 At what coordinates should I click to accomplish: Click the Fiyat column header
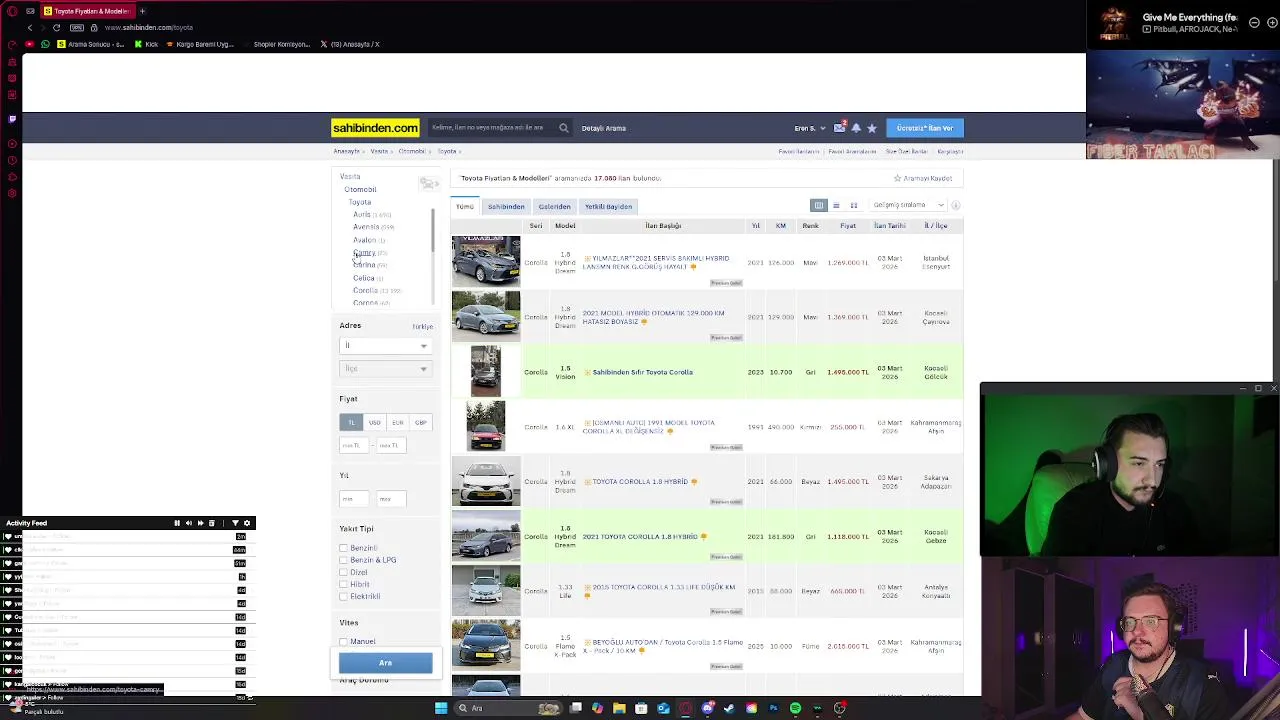[x=848, y=226]
